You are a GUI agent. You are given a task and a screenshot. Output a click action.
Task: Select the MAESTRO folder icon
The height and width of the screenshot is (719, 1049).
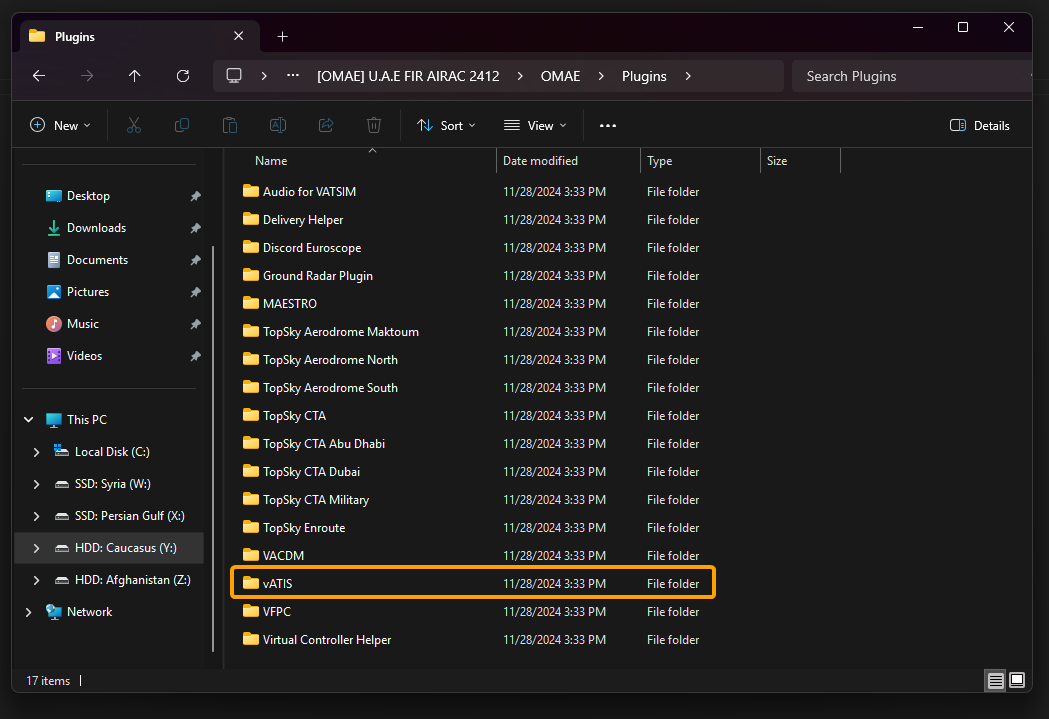click(x=251, y=303)
